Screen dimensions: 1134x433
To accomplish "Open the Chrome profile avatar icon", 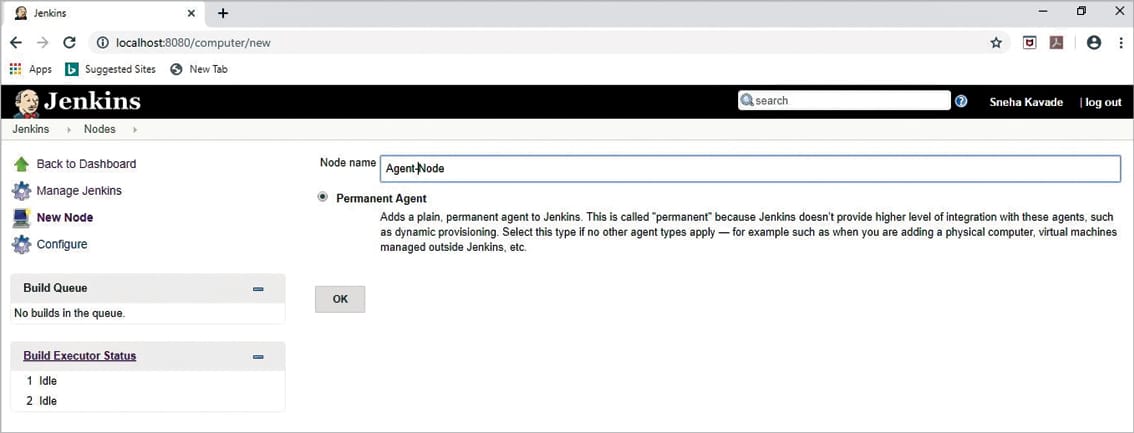I will tap(1094, 43).
